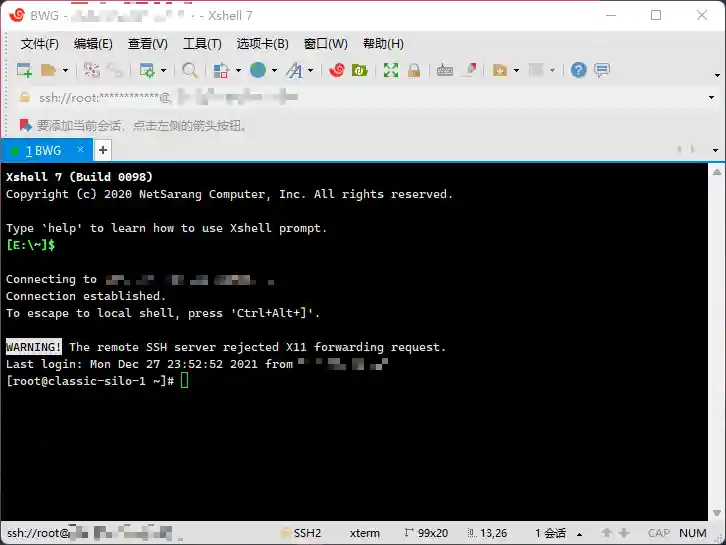Click the SSH2 status bar entry
The image size is (726, 545).
301,533
